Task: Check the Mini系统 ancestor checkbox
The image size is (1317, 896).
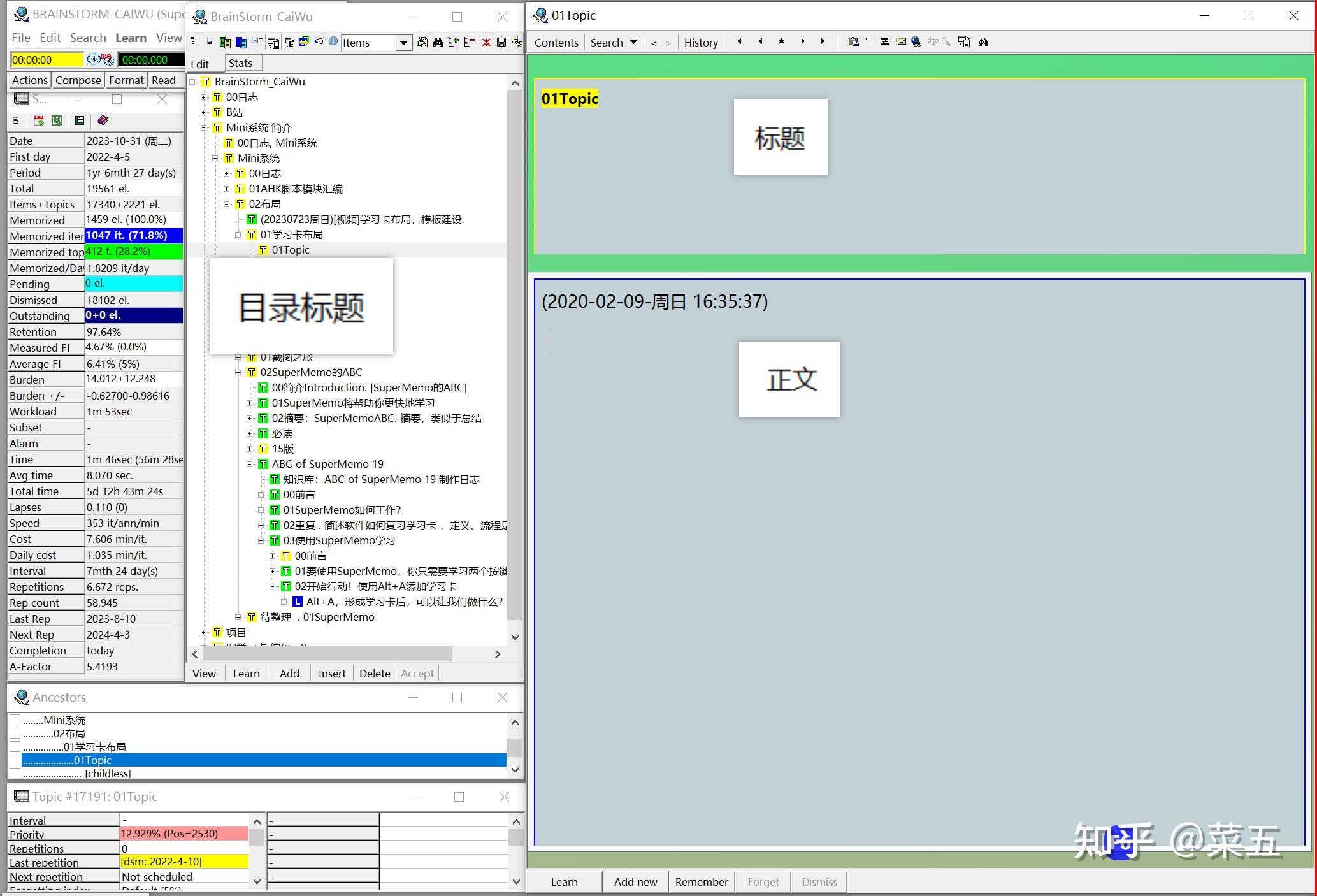Action: pyautogui.click(x=15, y=720)
